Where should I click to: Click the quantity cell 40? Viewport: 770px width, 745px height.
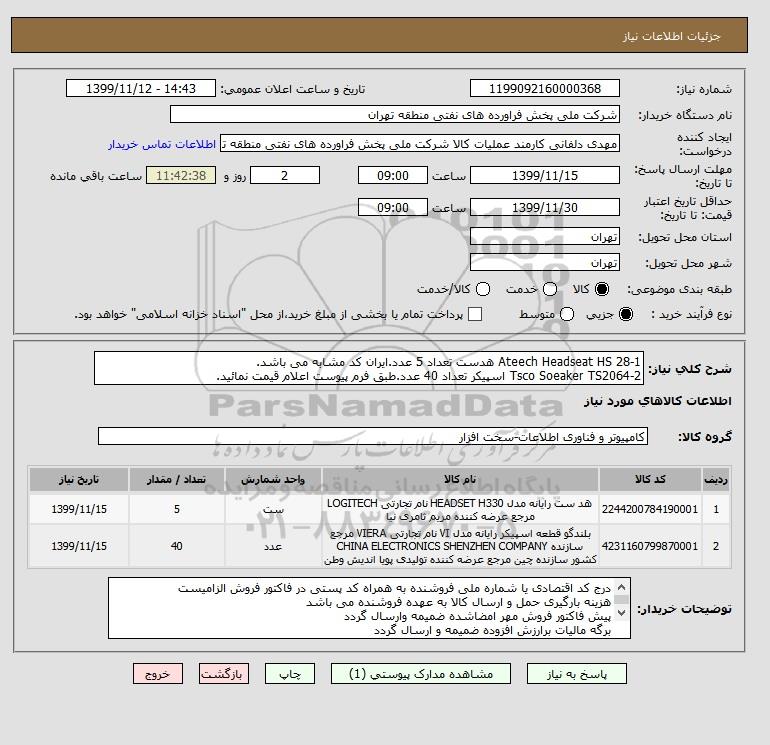pos(177,546)
